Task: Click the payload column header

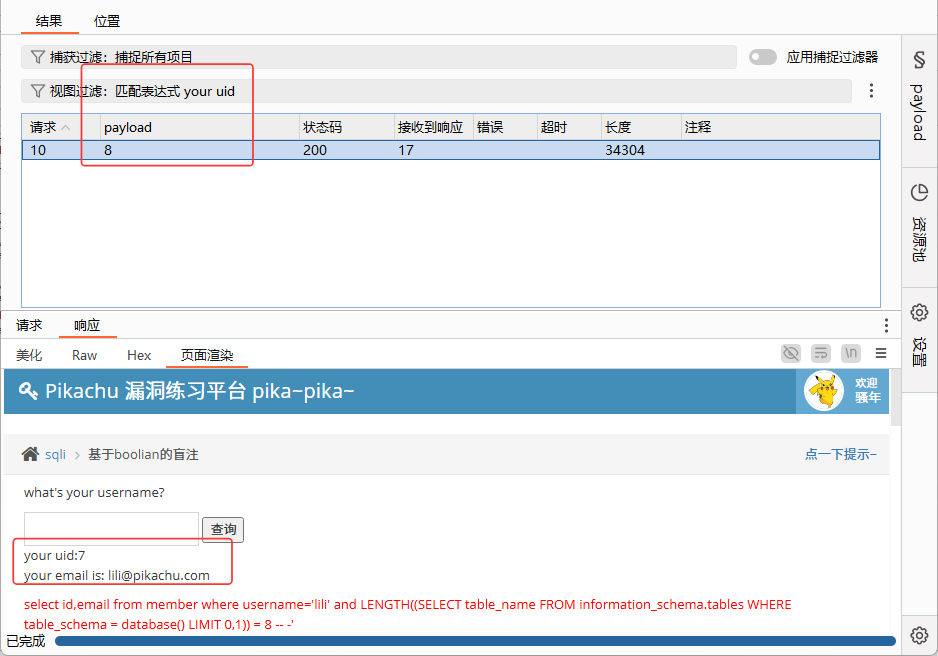Action: click(x=200, y=127)
